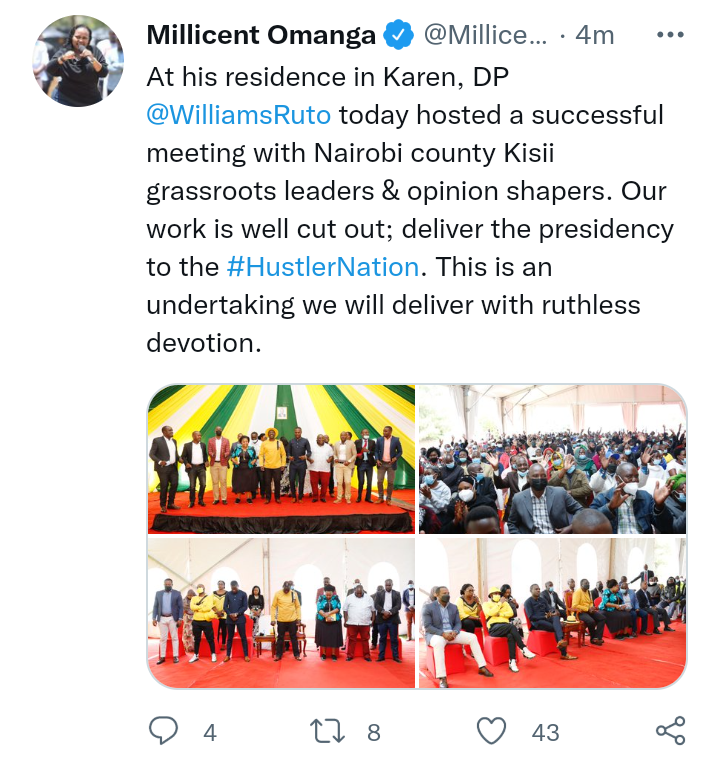Screen dimensions: 720x763
Task: Retweet this post using the retweet icon
Action: pos(327,731)
